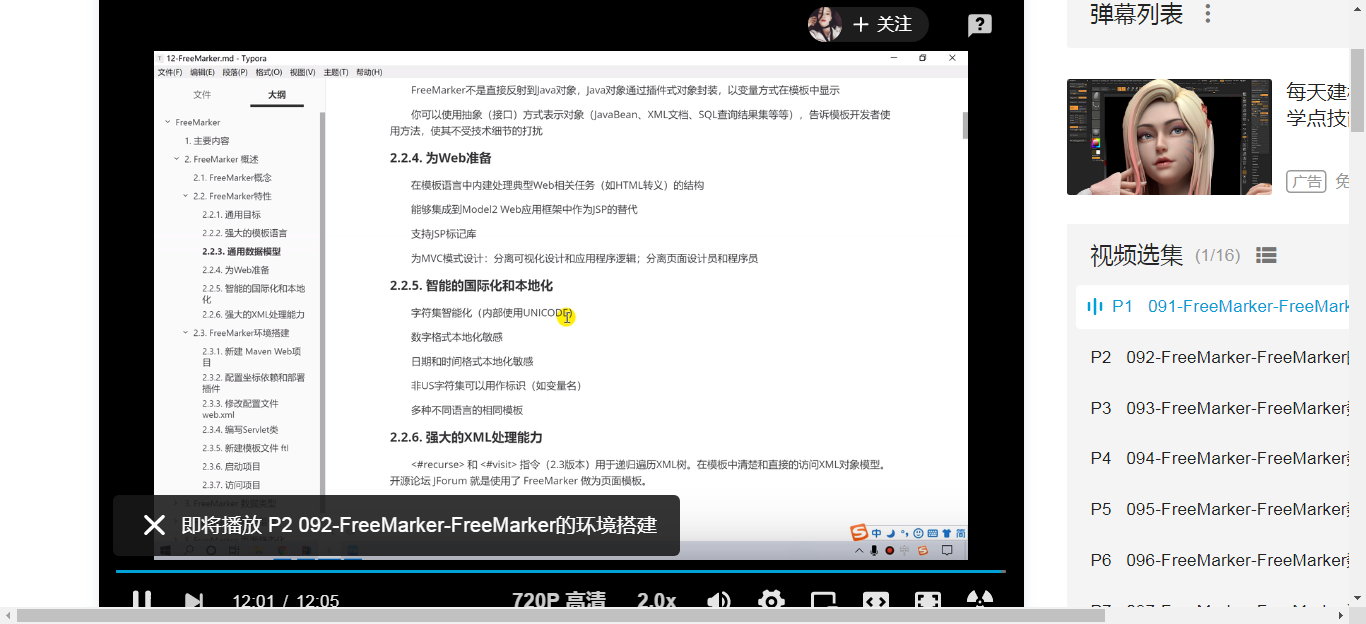Click the 广告 tag label
Image resolution: width=1366 pixels, height=624 pixels.
1306,182
